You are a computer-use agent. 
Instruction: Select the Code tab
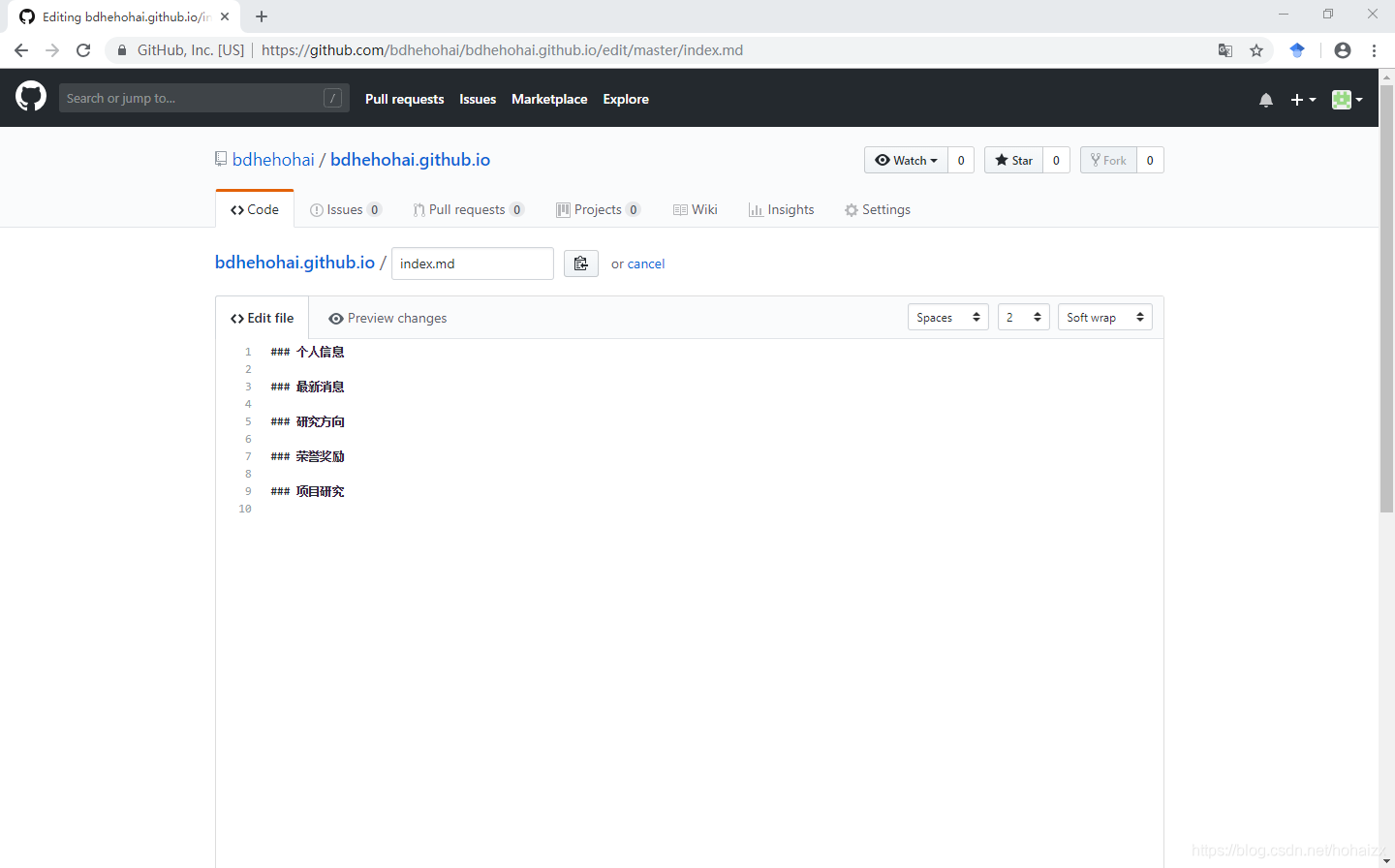click(255, 209)
